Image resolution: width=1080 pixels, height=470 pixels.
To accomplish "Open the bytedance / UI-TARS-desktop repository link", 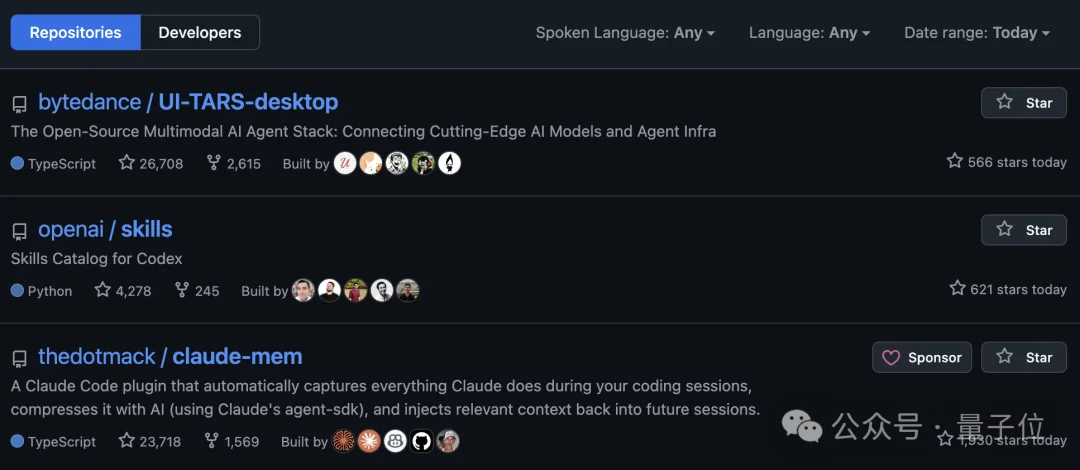I will 188,102.
